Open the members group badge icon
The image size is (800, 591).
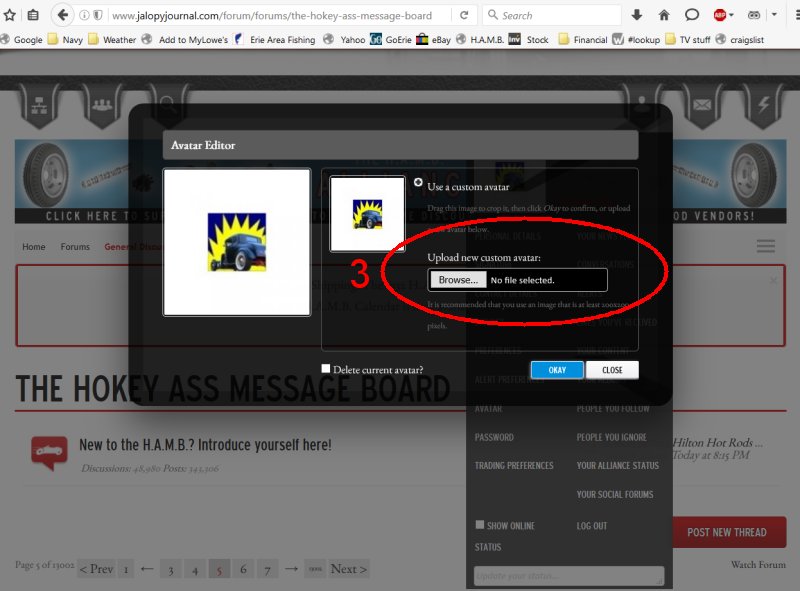[x=102, y=105]
